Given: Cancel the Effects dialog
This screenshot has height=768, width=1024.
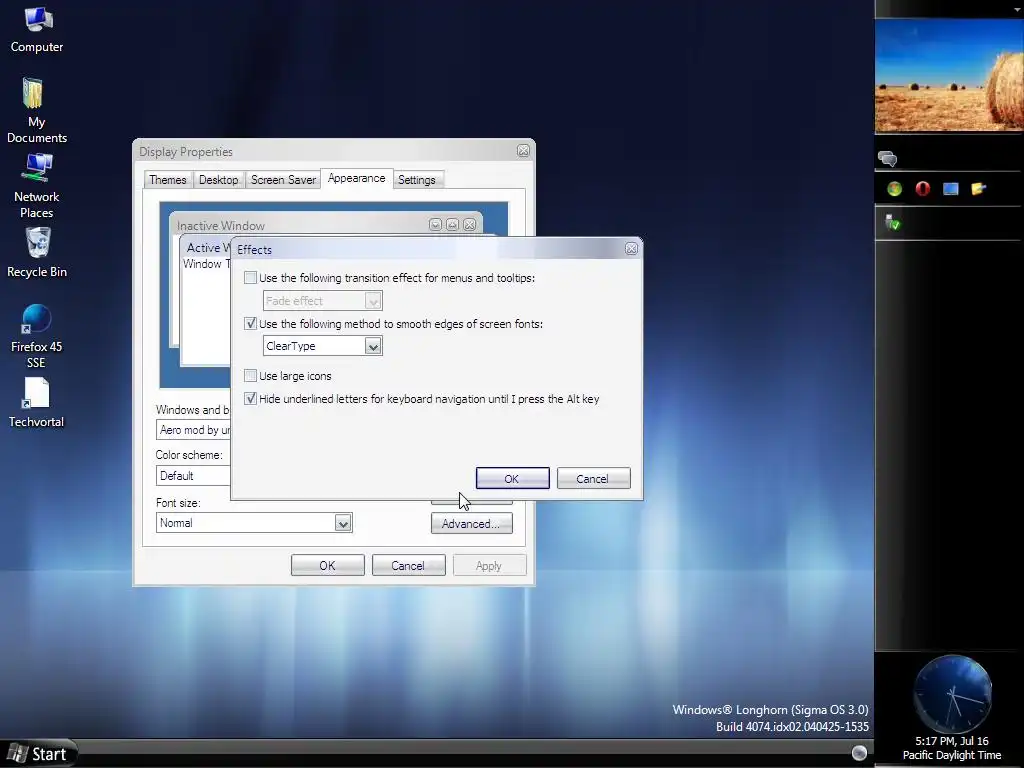Looking at the screenshot, I should [x=593, y=478].
